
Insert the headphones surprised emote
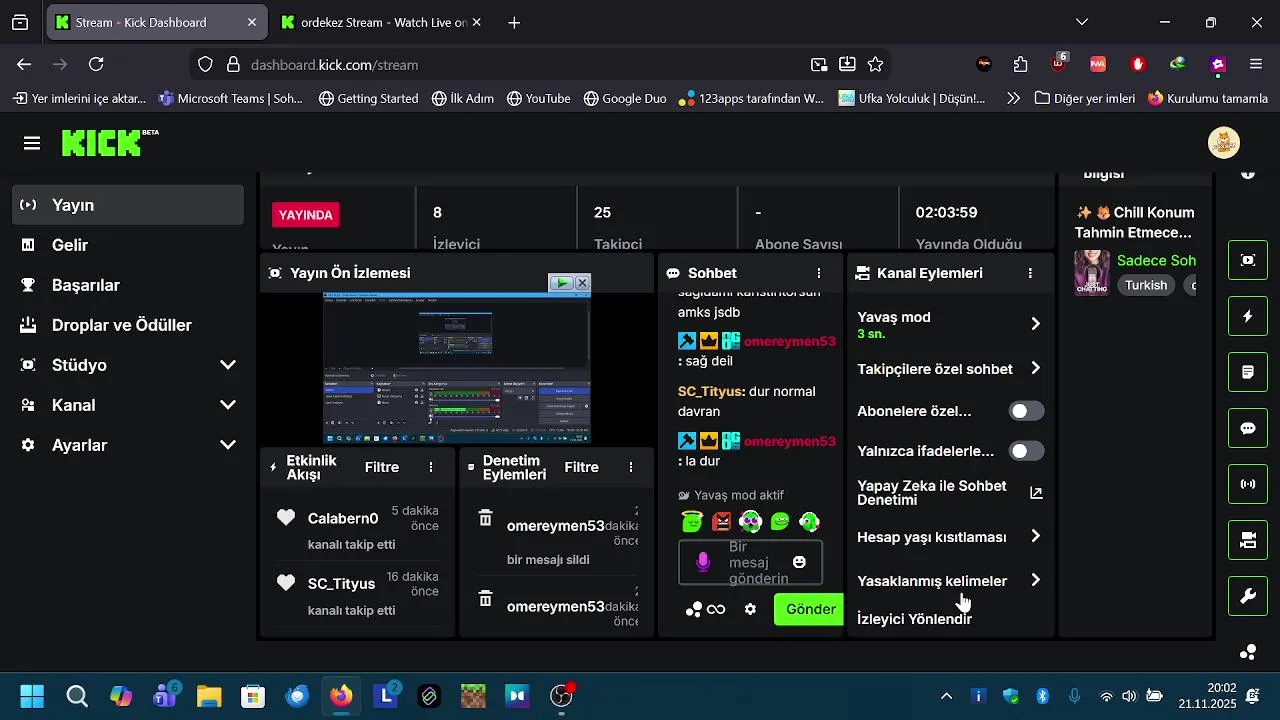pos(751,521)
